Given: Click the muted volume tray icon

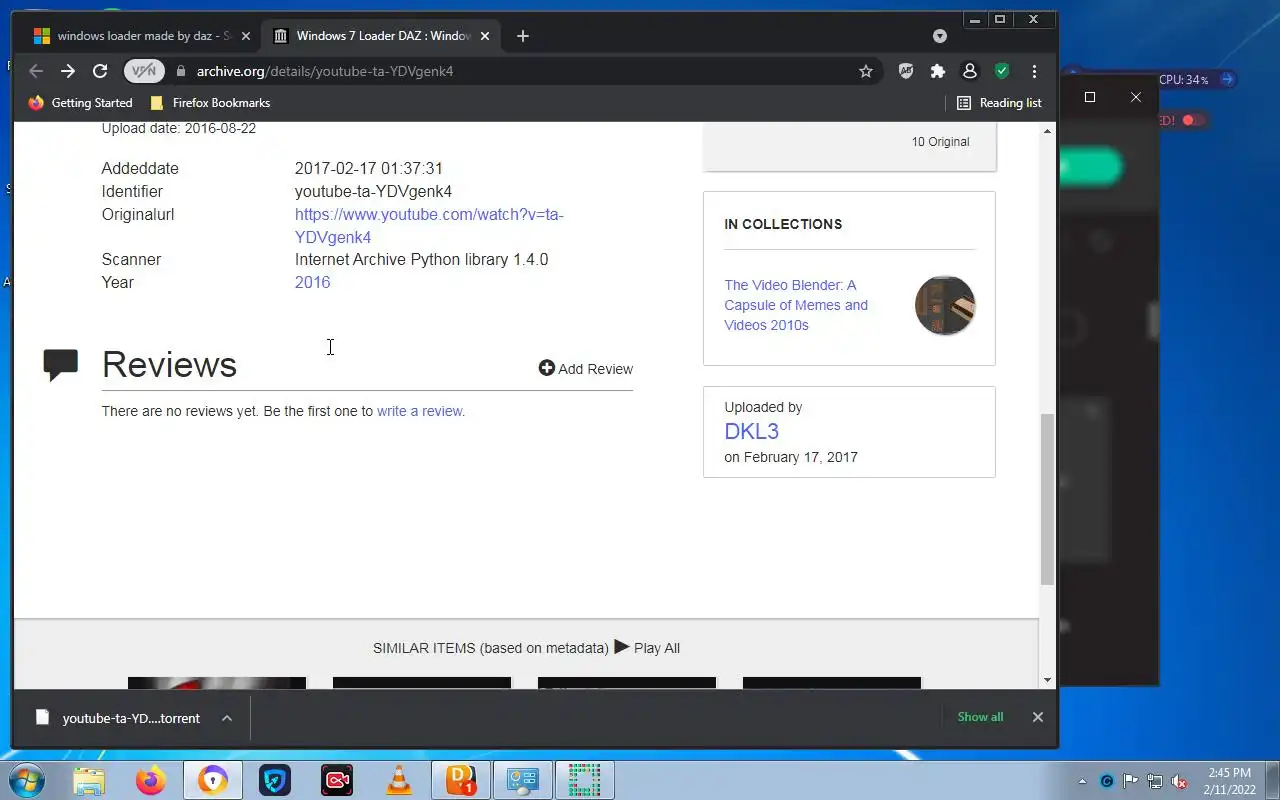Looking at the screenshot, I should pos(1179,781).
